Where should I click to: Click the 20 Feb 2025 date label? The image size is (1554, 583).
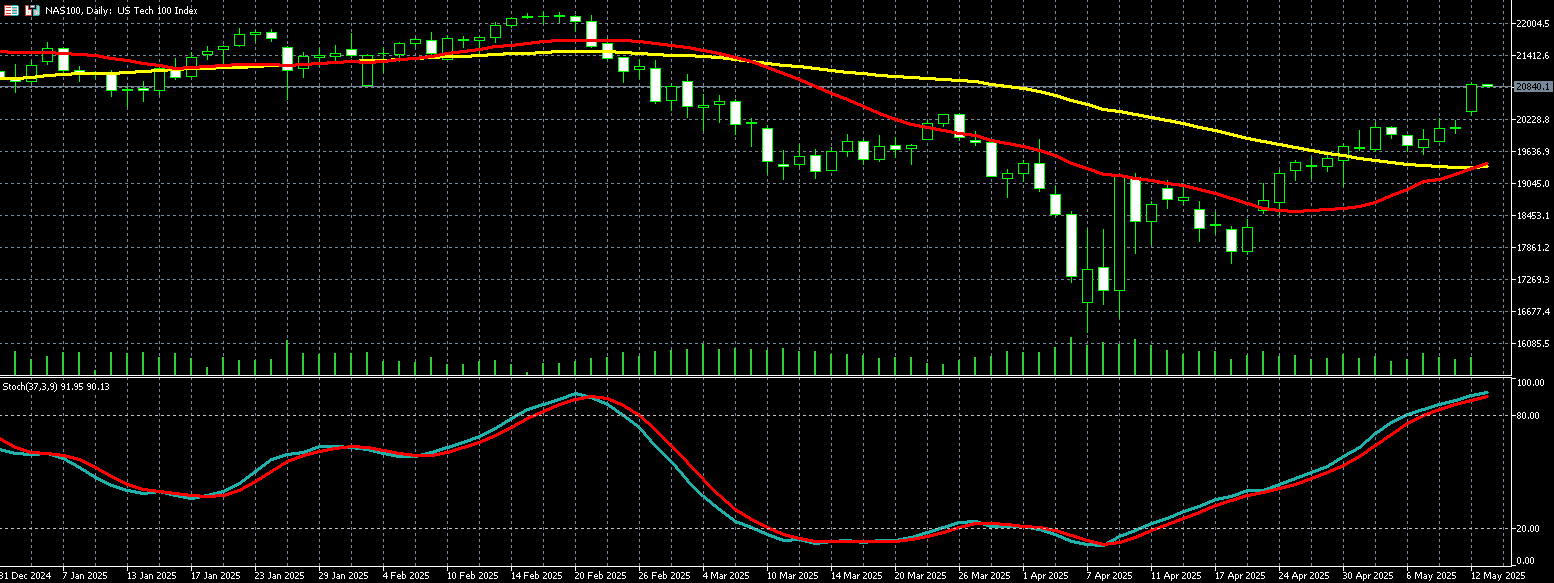pyautogui.click(x=601, y=577)
